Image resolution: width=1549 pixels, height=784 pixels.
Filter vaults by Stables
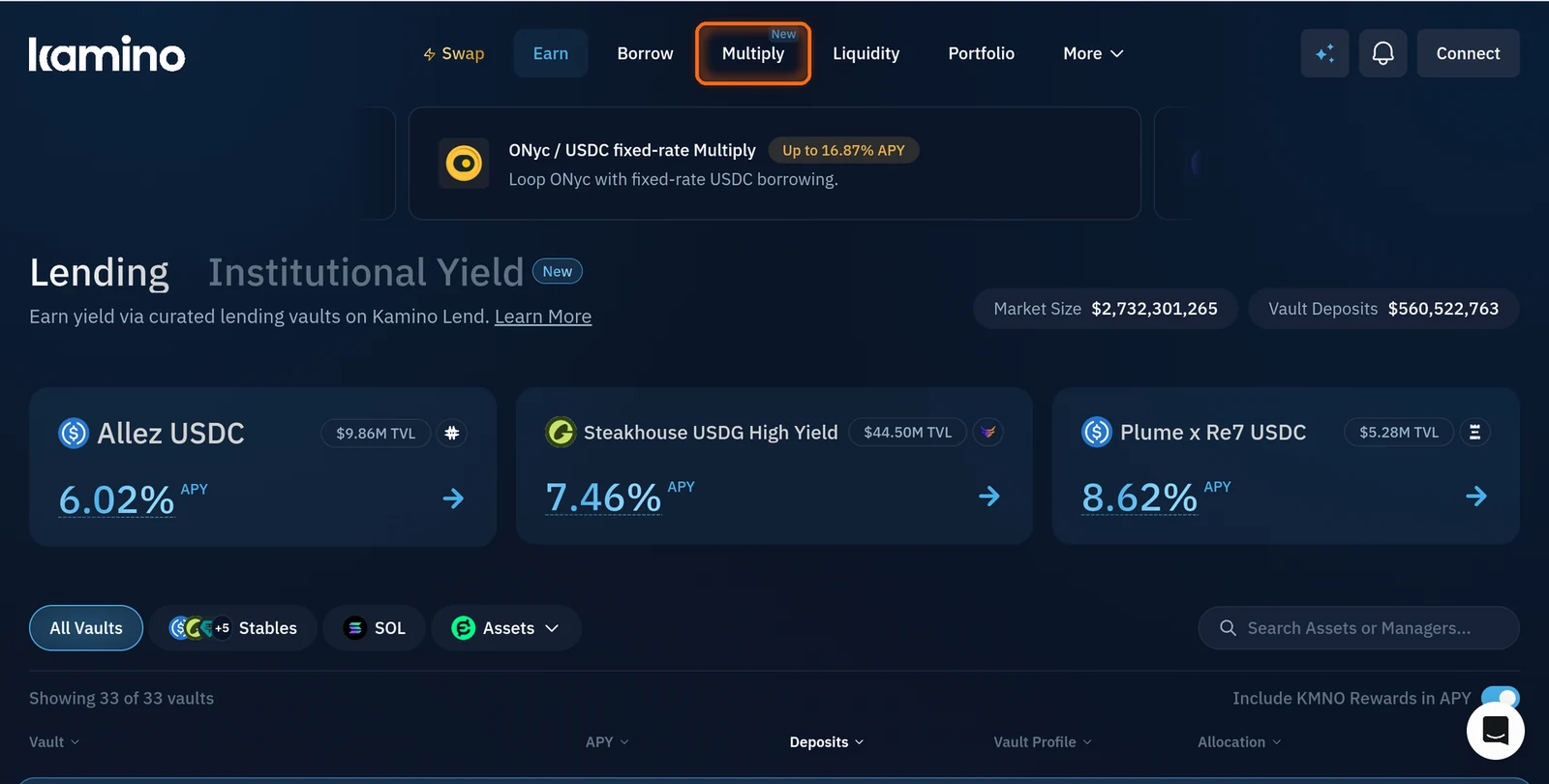(233, 628)
